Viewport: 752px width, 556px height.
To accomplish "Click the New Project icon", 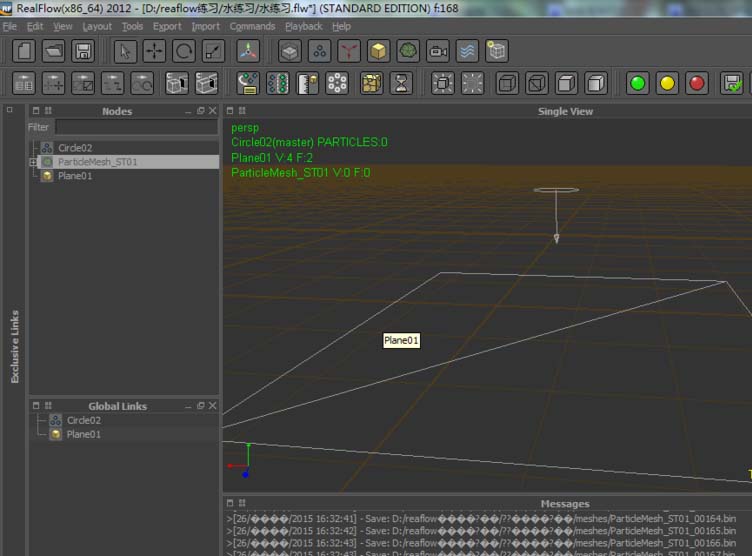I will [24, 51].
